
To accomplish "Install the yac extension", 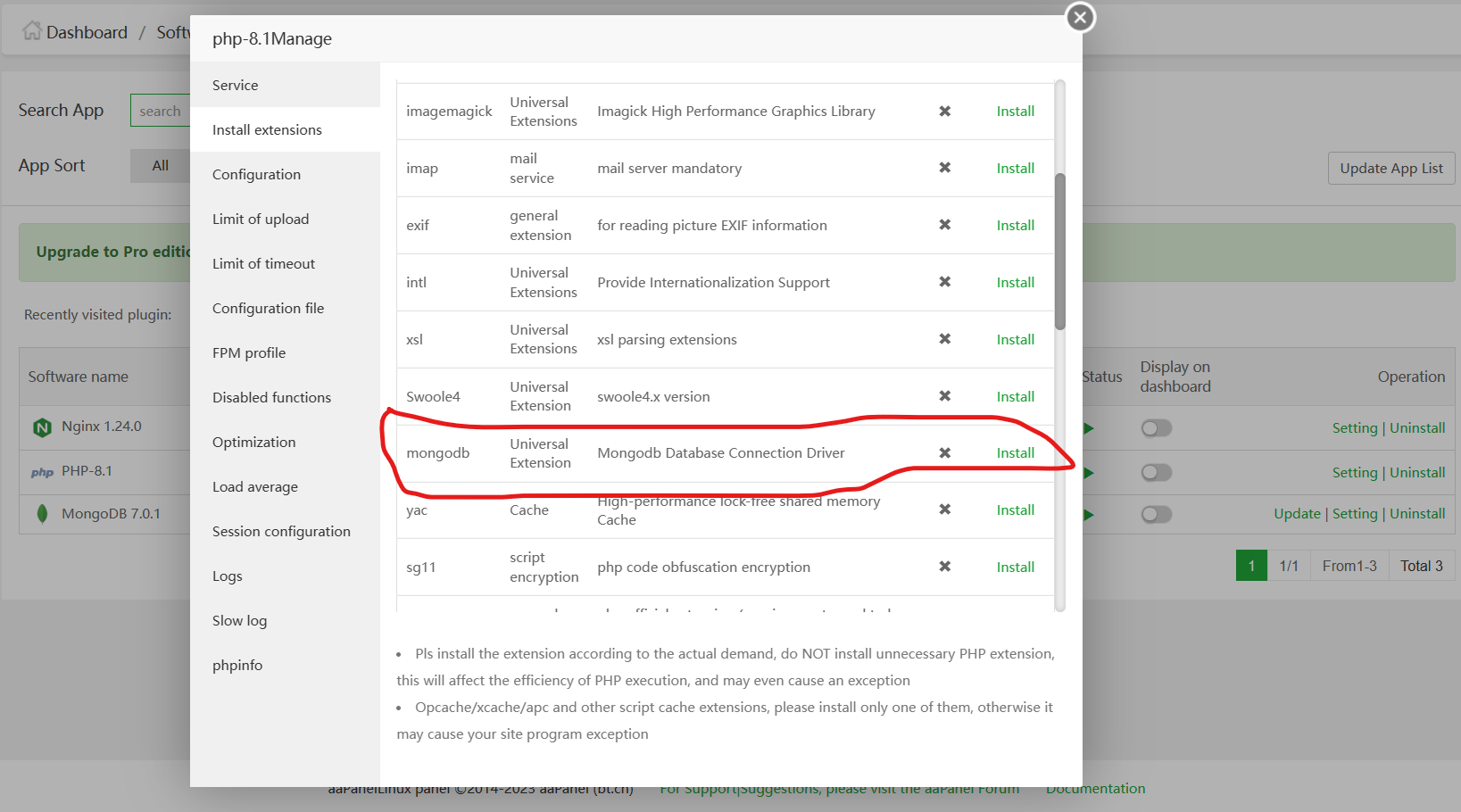I will [x=1016, y=510].
